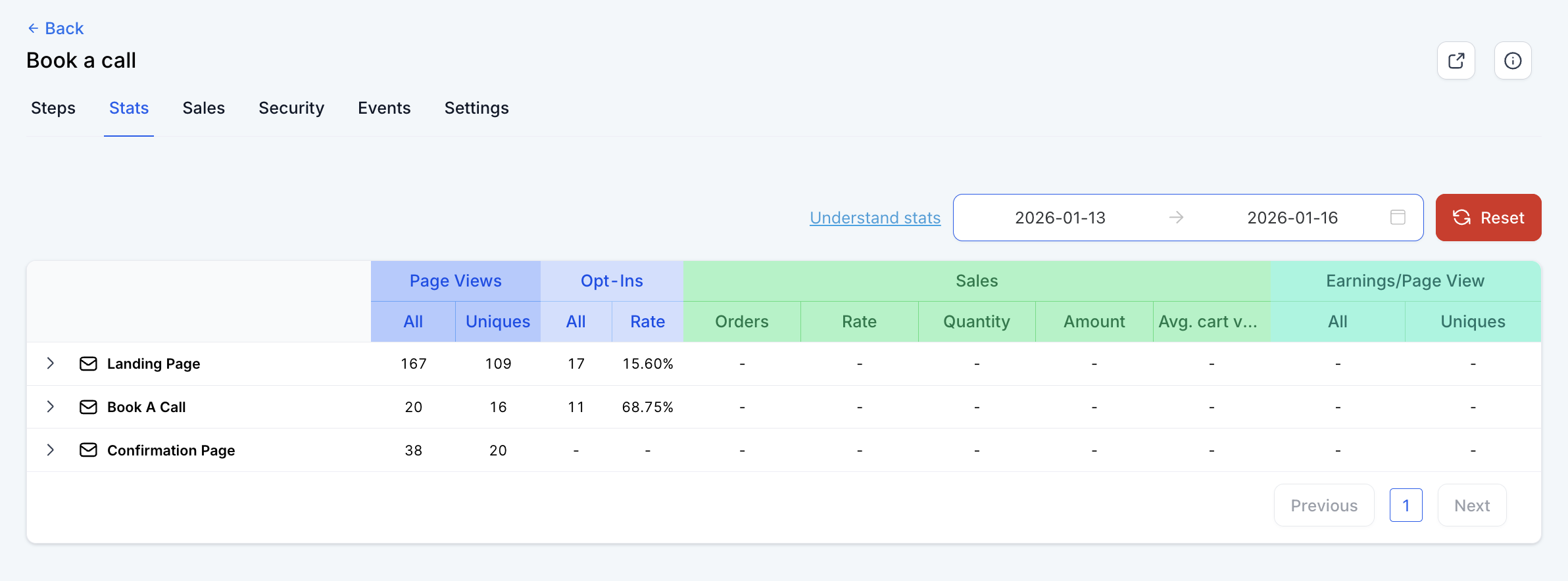Viewport: 1568px width, 581px height.
Task: Click the end date 2026-01-16 field
Action: point(1292,218)
